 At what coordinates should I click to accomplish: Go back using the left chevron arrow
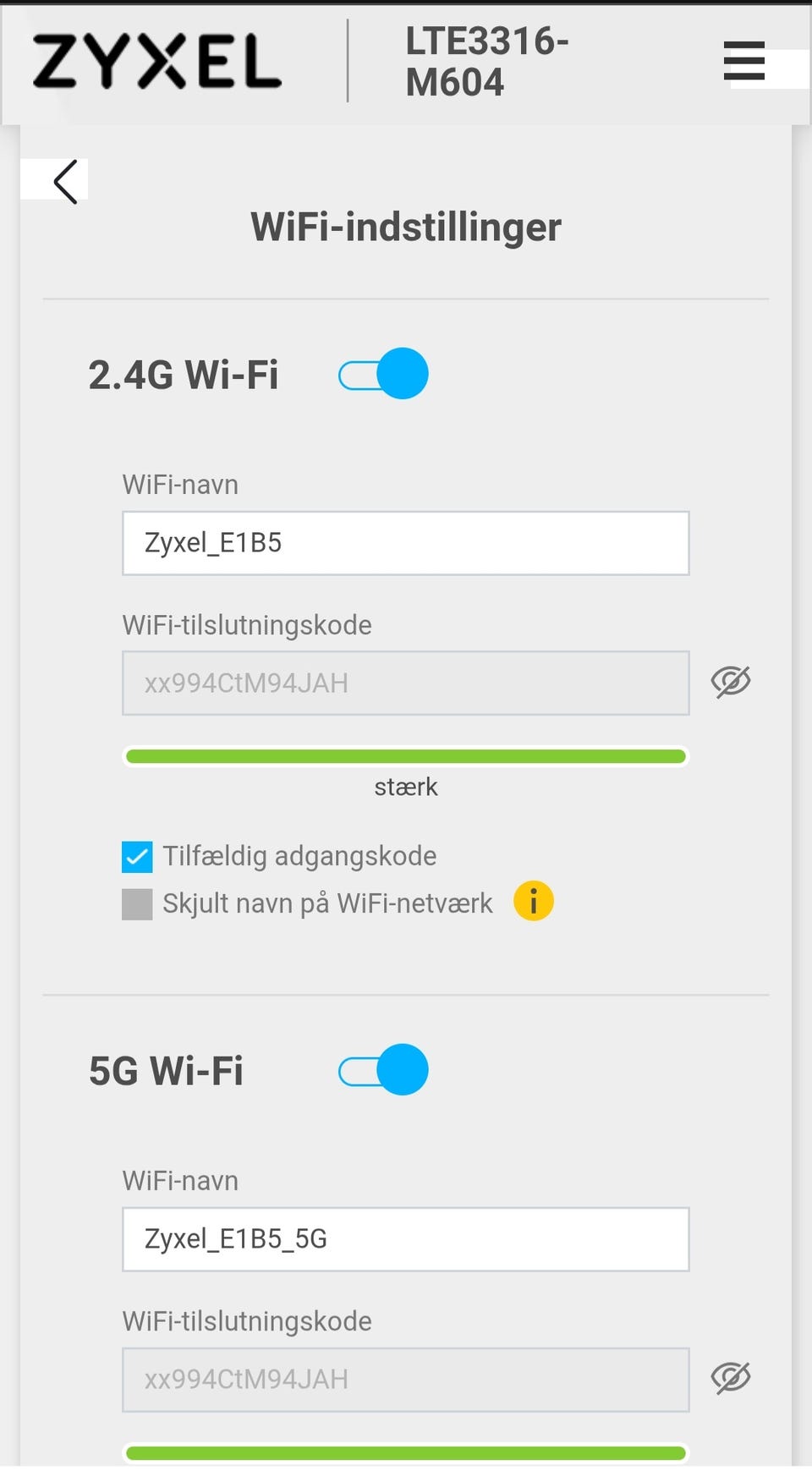[66, 181]
